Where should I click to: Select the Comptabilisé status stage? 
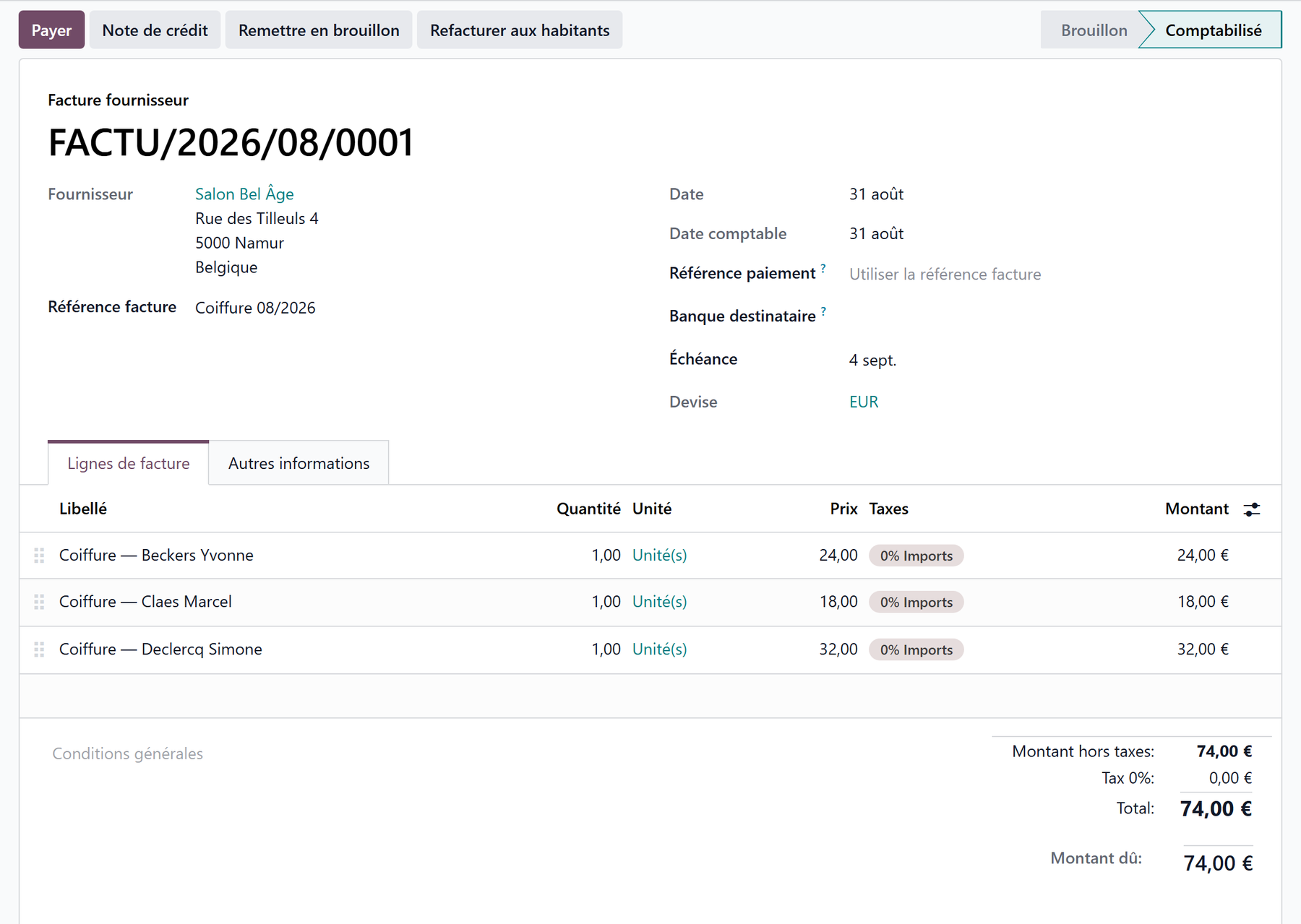coord(1213,30)
